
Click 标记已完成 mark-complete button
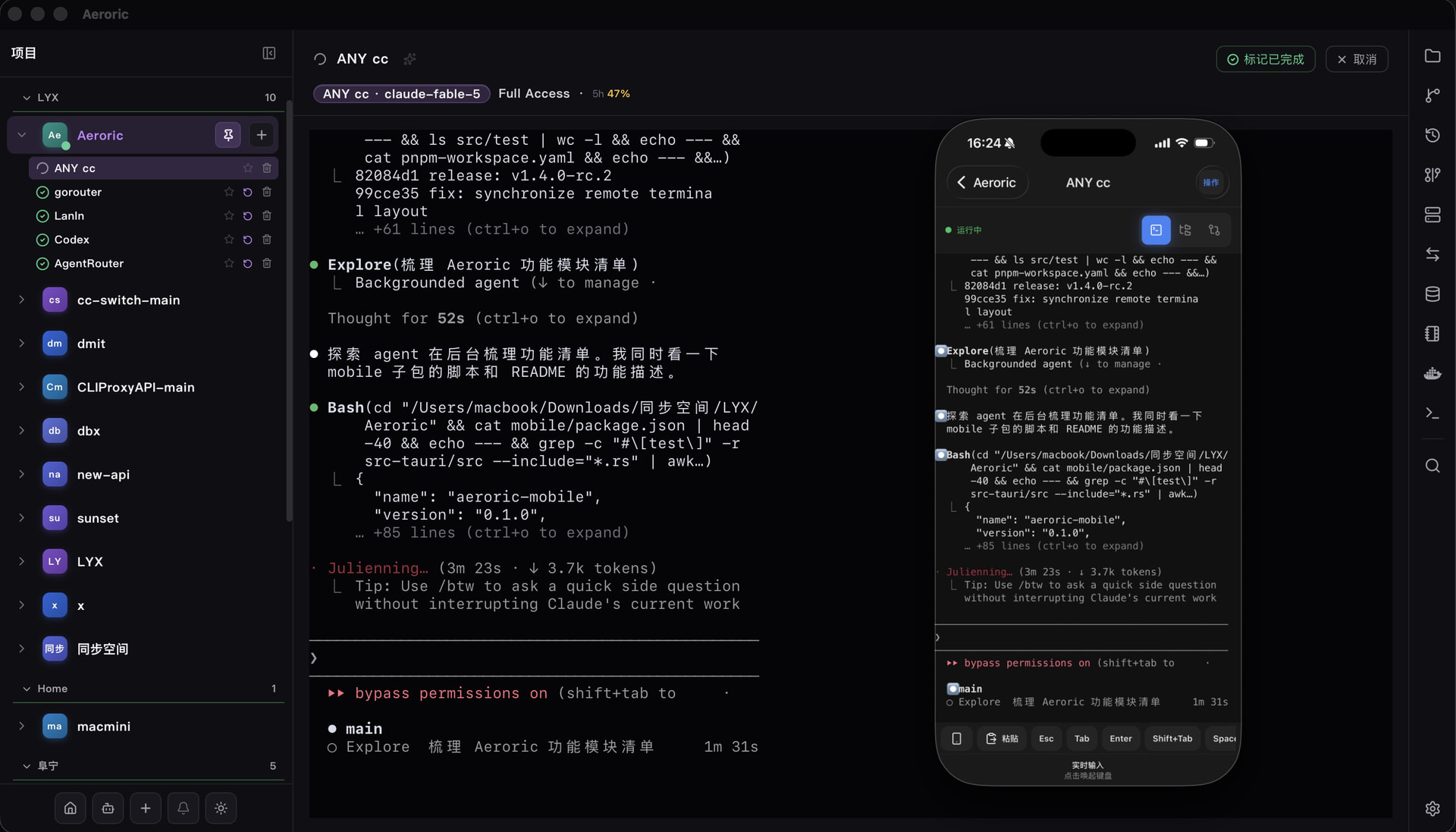(1266, 59)
